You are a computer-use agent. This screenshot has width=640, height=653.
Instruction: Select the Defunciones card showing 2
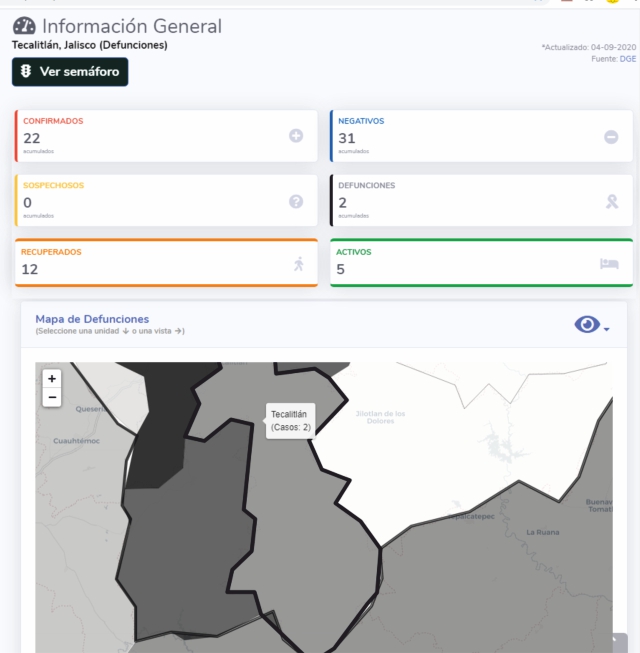[481, 200]
